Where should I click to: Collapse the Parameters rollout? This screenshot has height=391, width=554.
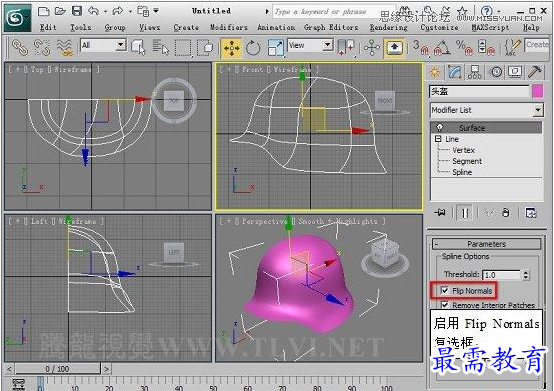[487, 244]
